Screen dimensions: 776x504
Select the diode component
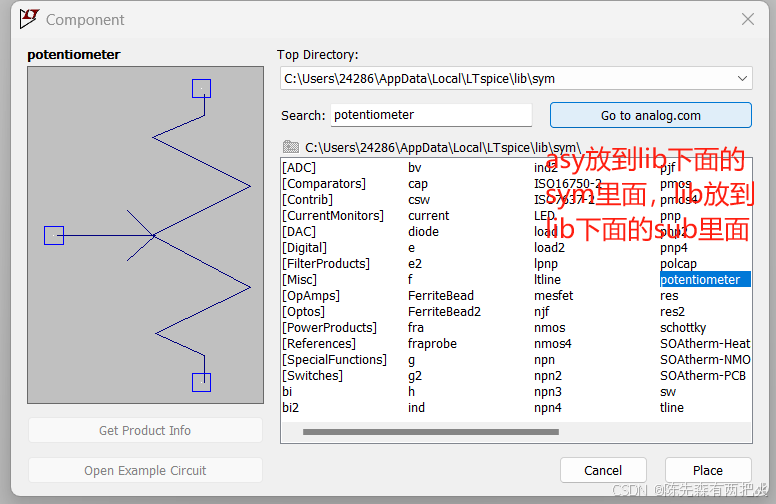[423, 232]
